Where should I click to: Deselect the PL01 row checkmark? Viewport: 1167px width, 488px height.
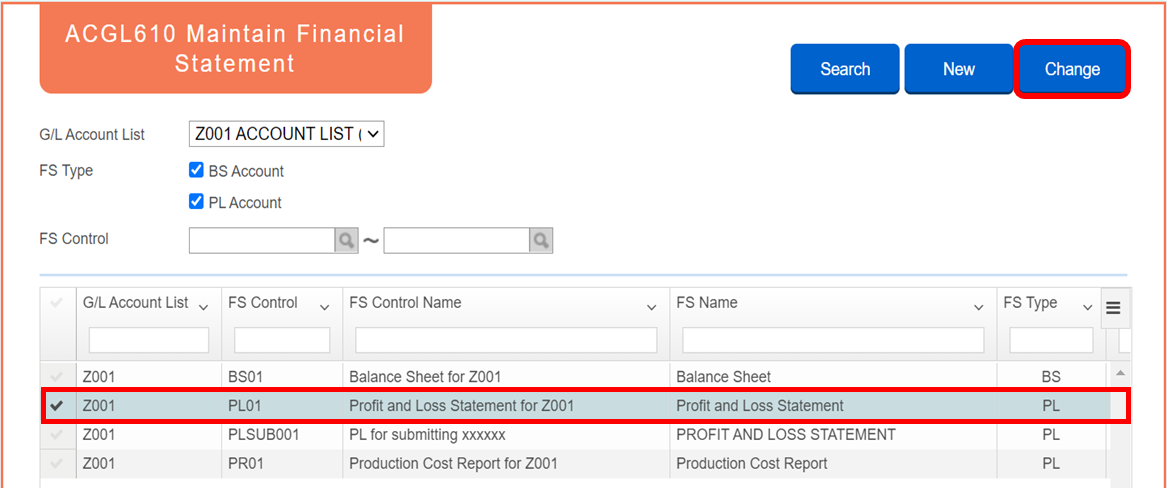[x=57, y=406]
